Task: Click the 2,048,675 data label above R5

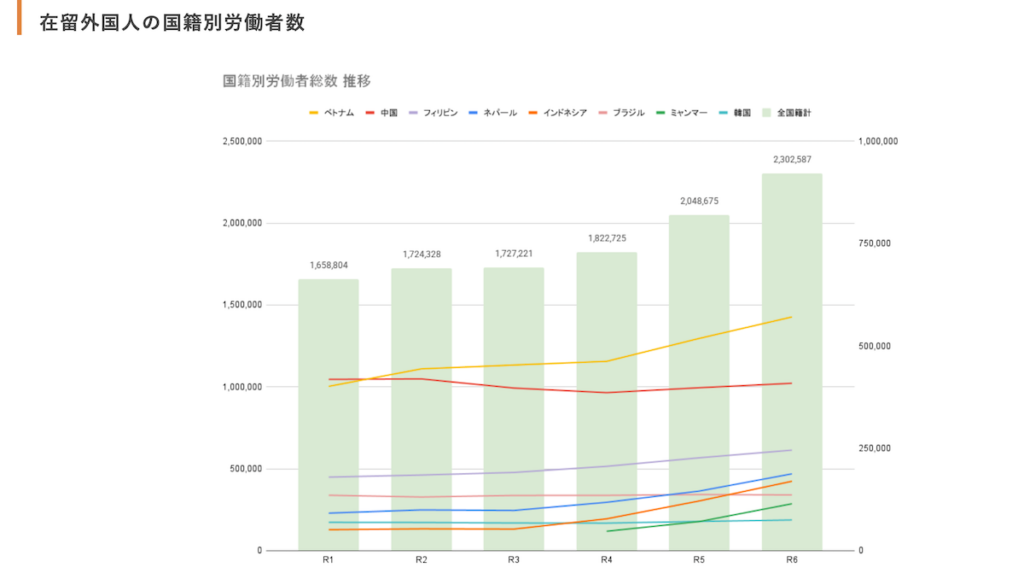Action: [699, 201]
